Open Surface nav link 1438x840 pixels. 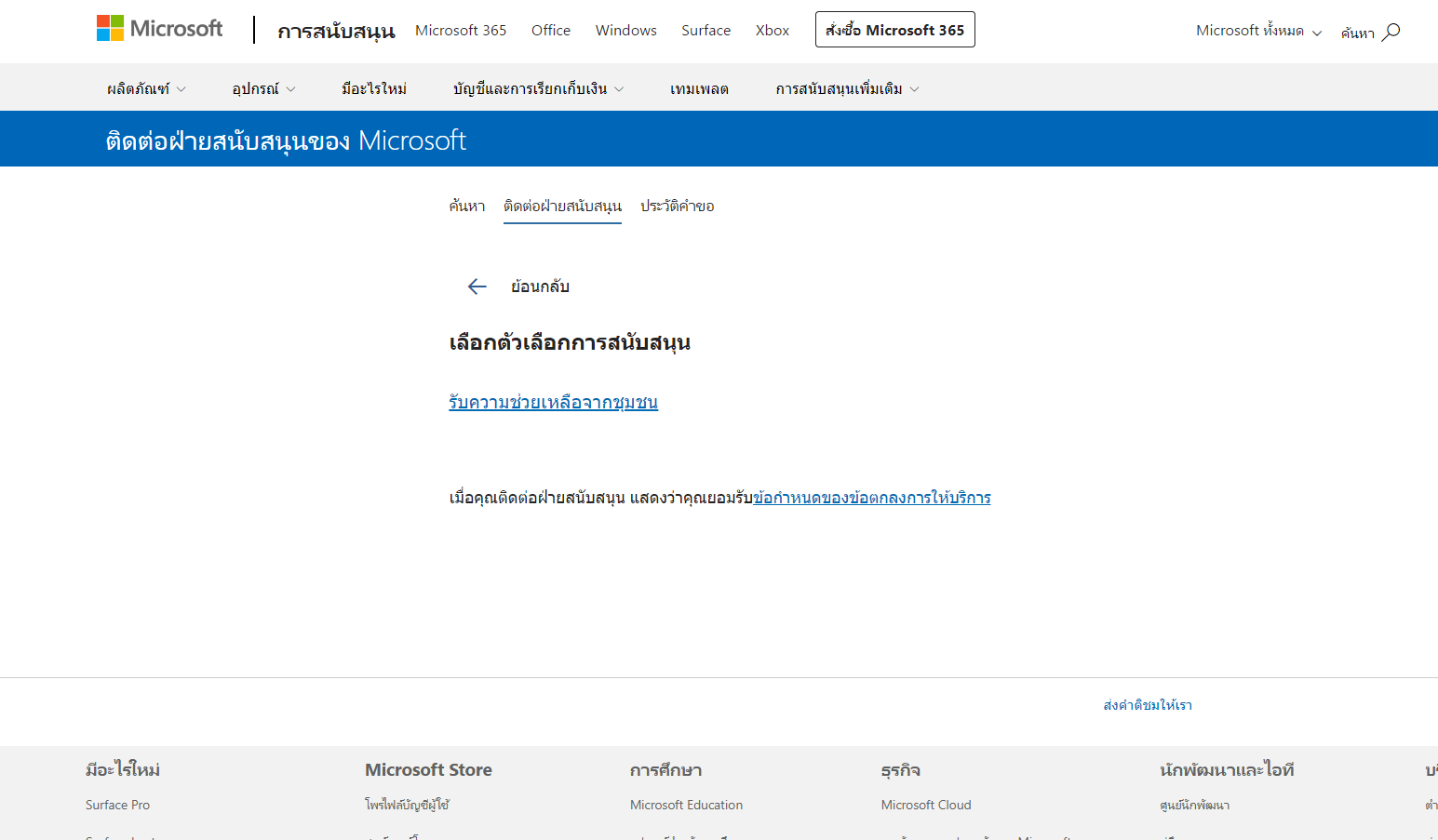click(x=706, y=30)
